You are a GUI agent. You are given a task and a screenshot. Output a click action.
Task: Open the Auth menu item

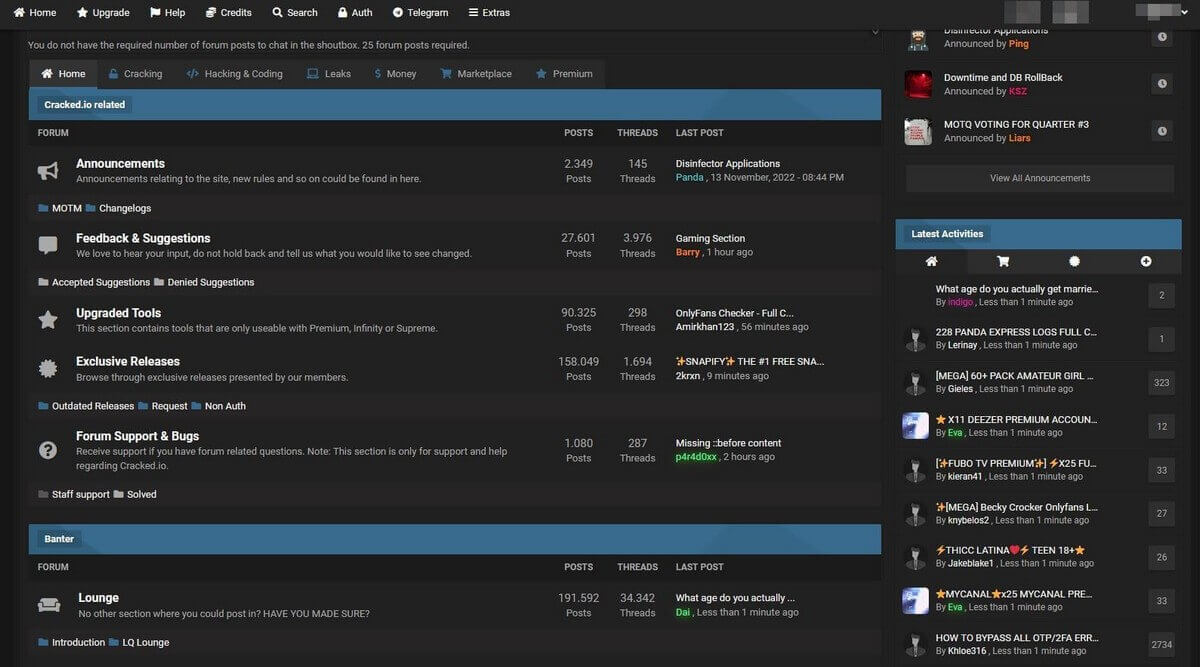[355, 12]
